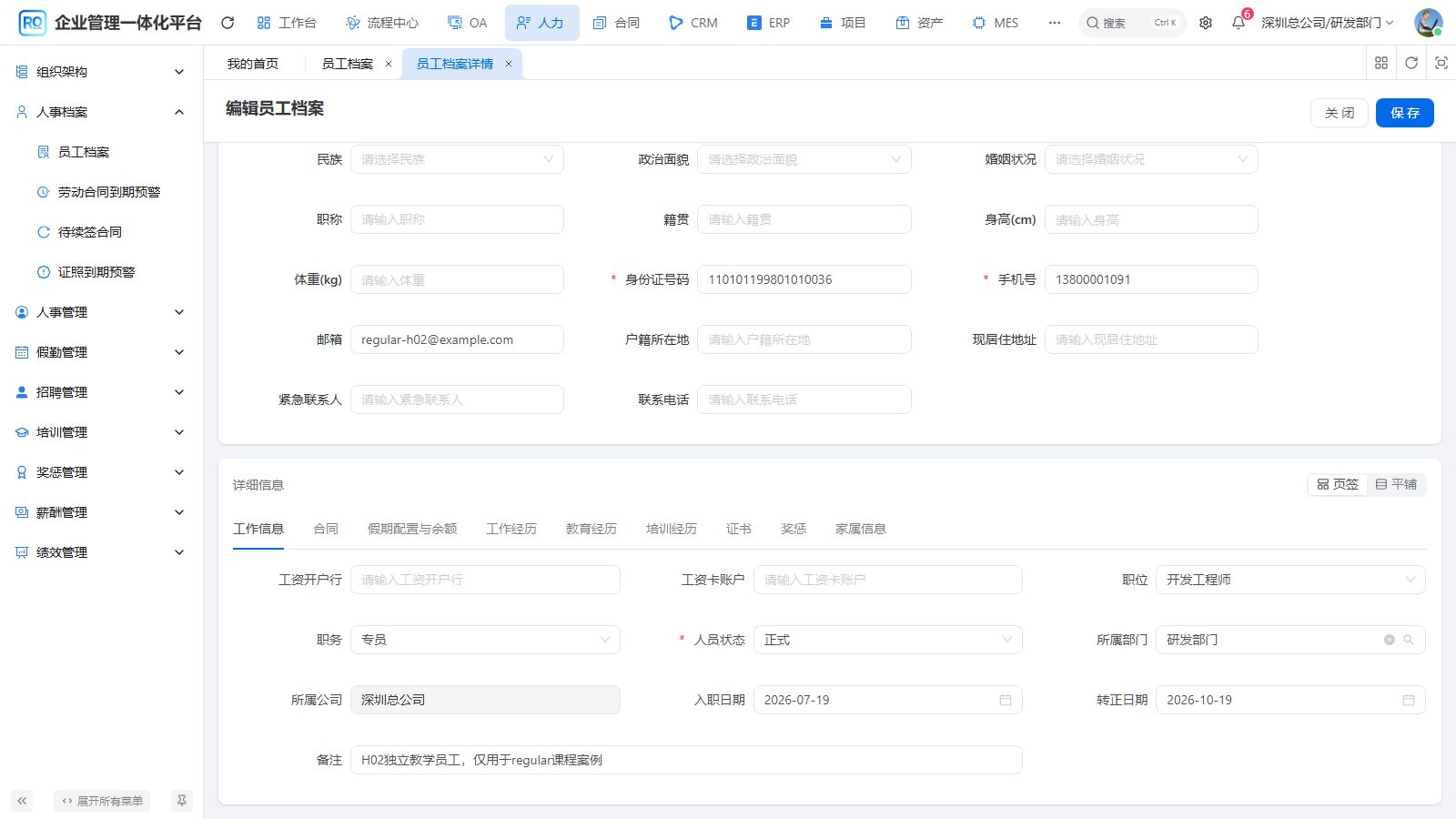Viewport: 1456px width, 819px height.
Task: Open the 政治面貌 dropdown
Action: tap(804, 159)
